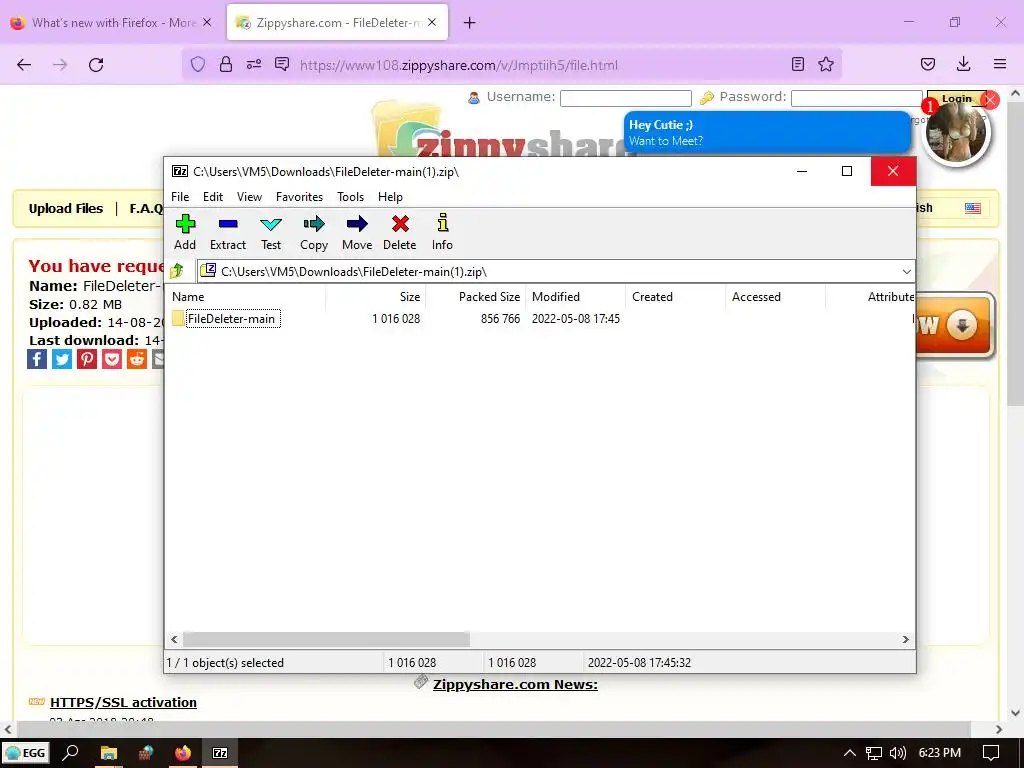Click the right arrow of 7-Zip scrollbar

[906, 639]
